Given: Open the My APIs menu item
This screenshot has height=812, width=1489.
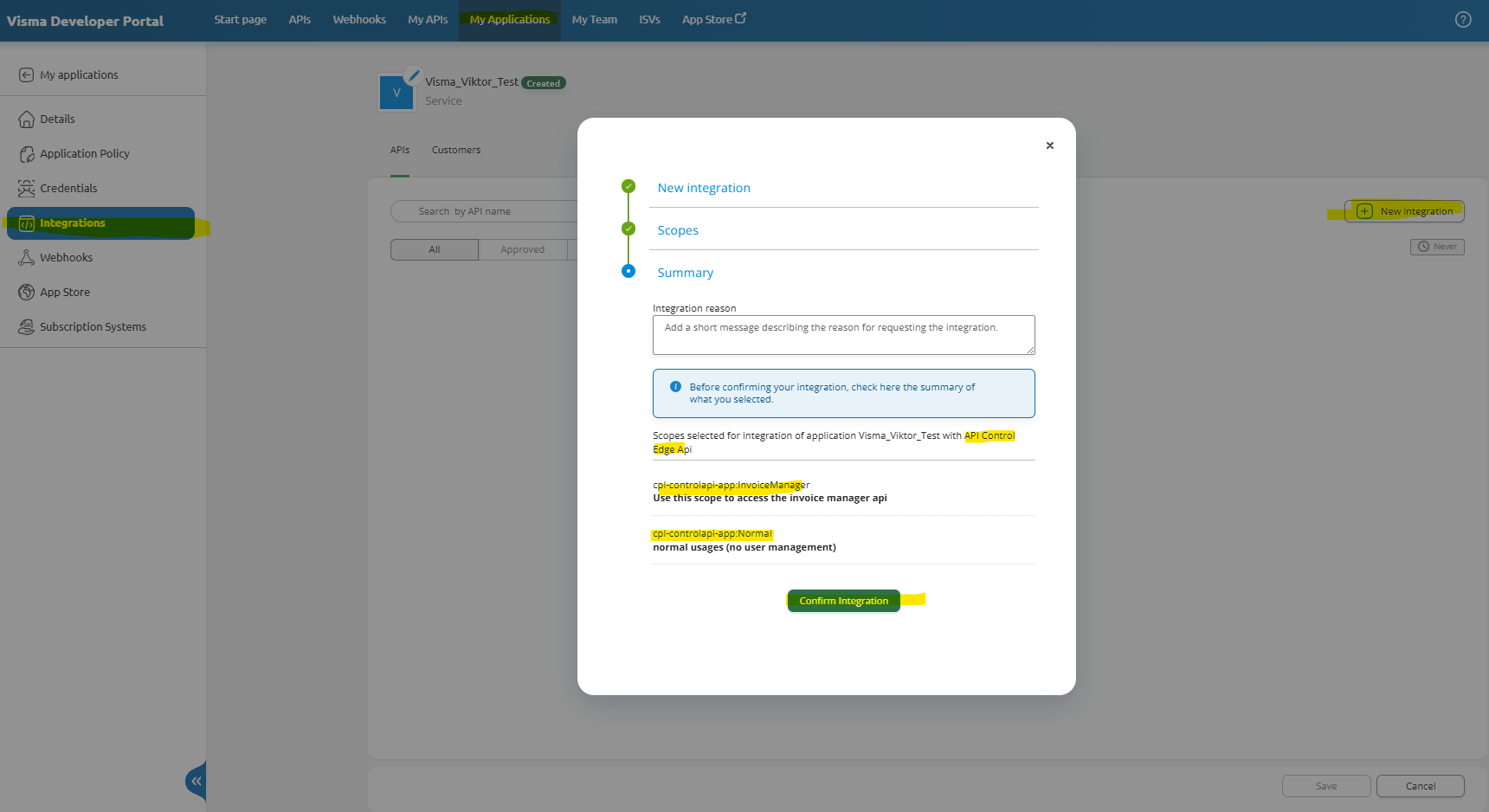Looking at the screenshot, I should (428, 20).
